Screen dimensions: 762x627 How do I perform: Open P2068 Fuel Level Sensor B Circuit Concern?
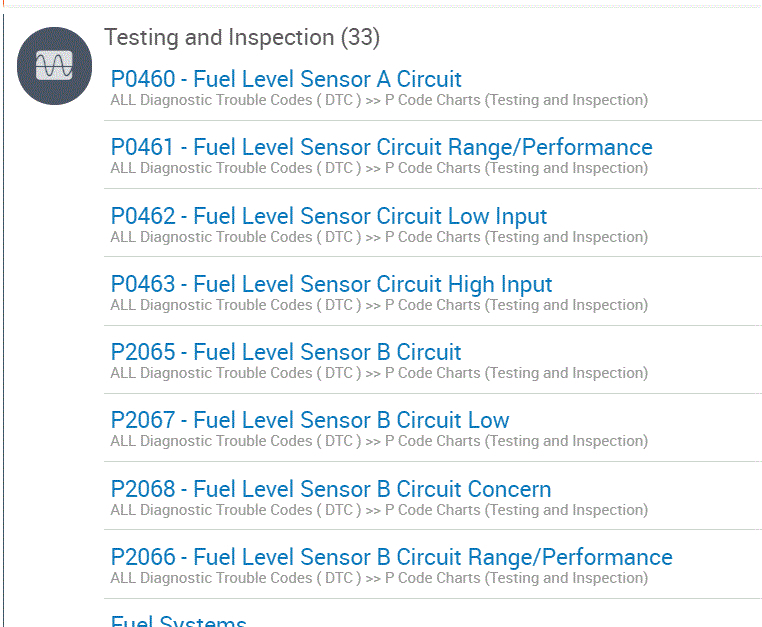331,489
